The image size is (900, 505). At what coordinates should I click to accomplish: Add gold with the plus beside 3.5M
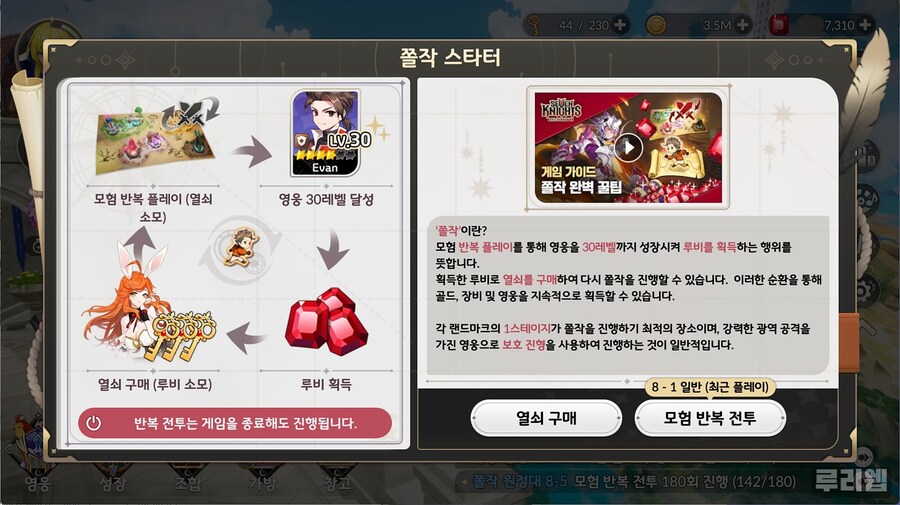[742, 25]
